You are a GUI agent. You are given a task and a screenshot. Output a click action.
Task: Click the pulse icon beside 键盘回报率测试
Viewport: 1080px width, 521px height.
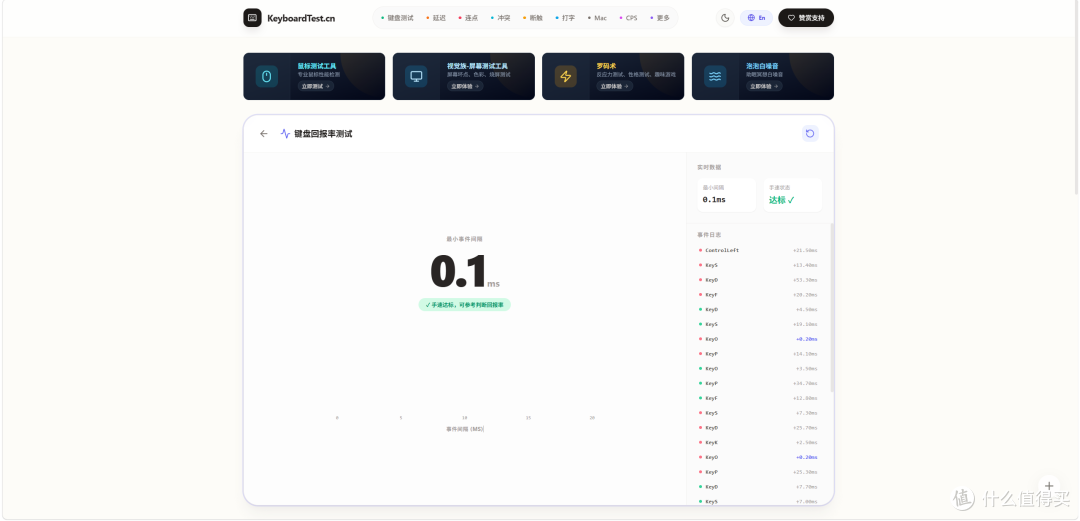(x=285, y=134)
